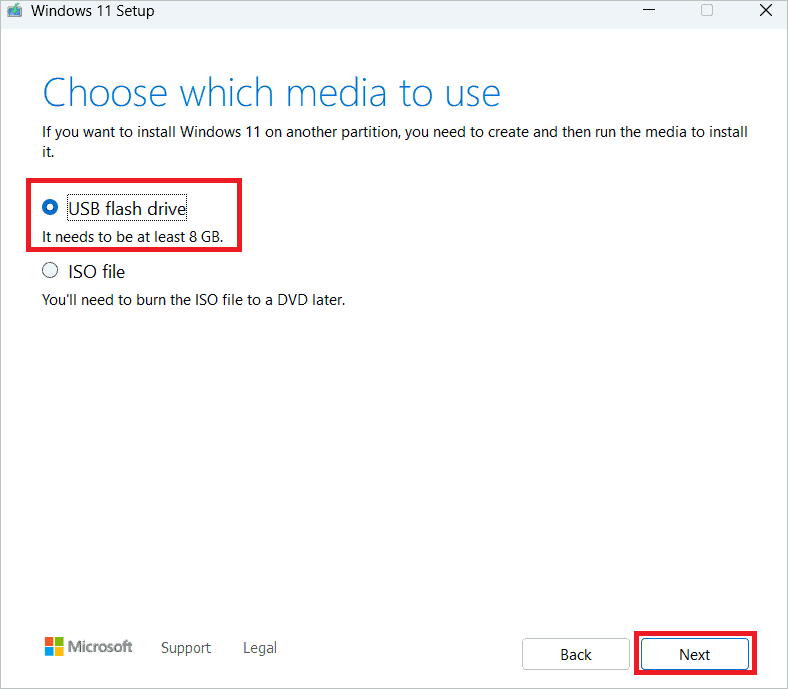The width and height of the screenshot is (788, 689).
Task: Select the ISO file radio button
Action: pos(50,270)
